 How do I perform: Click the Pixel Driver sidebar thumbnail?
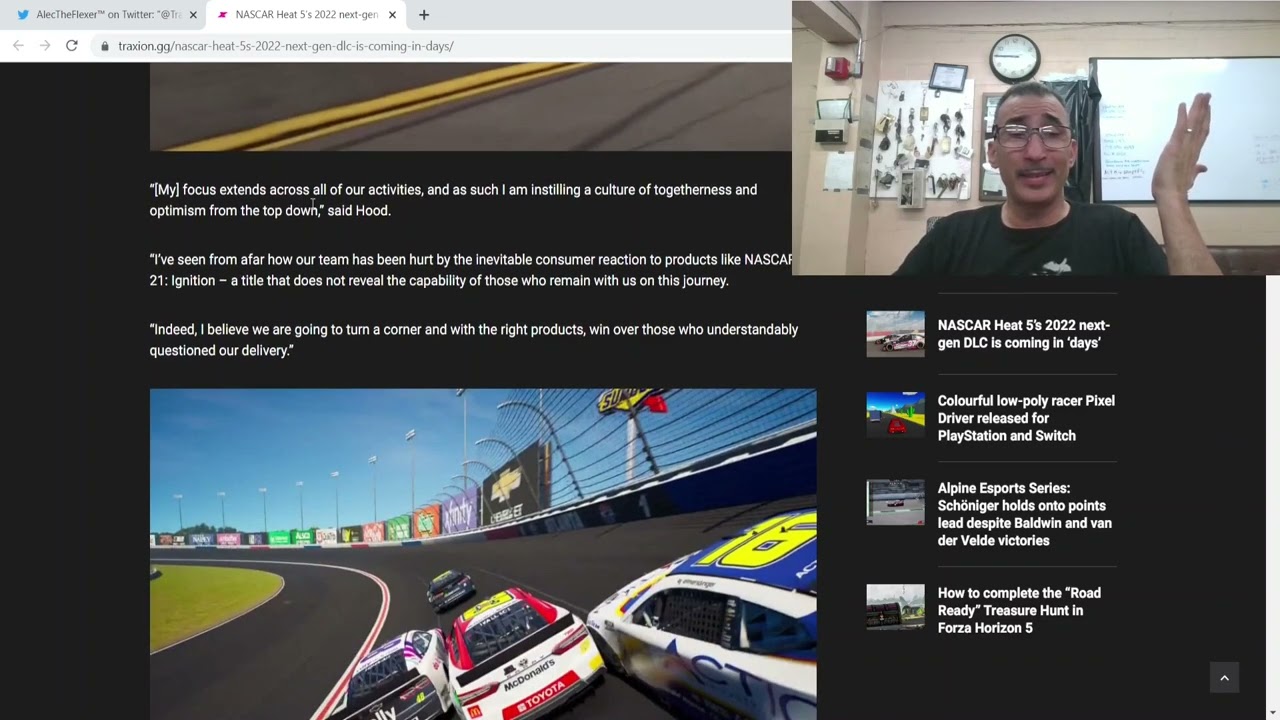click(895, 414)
